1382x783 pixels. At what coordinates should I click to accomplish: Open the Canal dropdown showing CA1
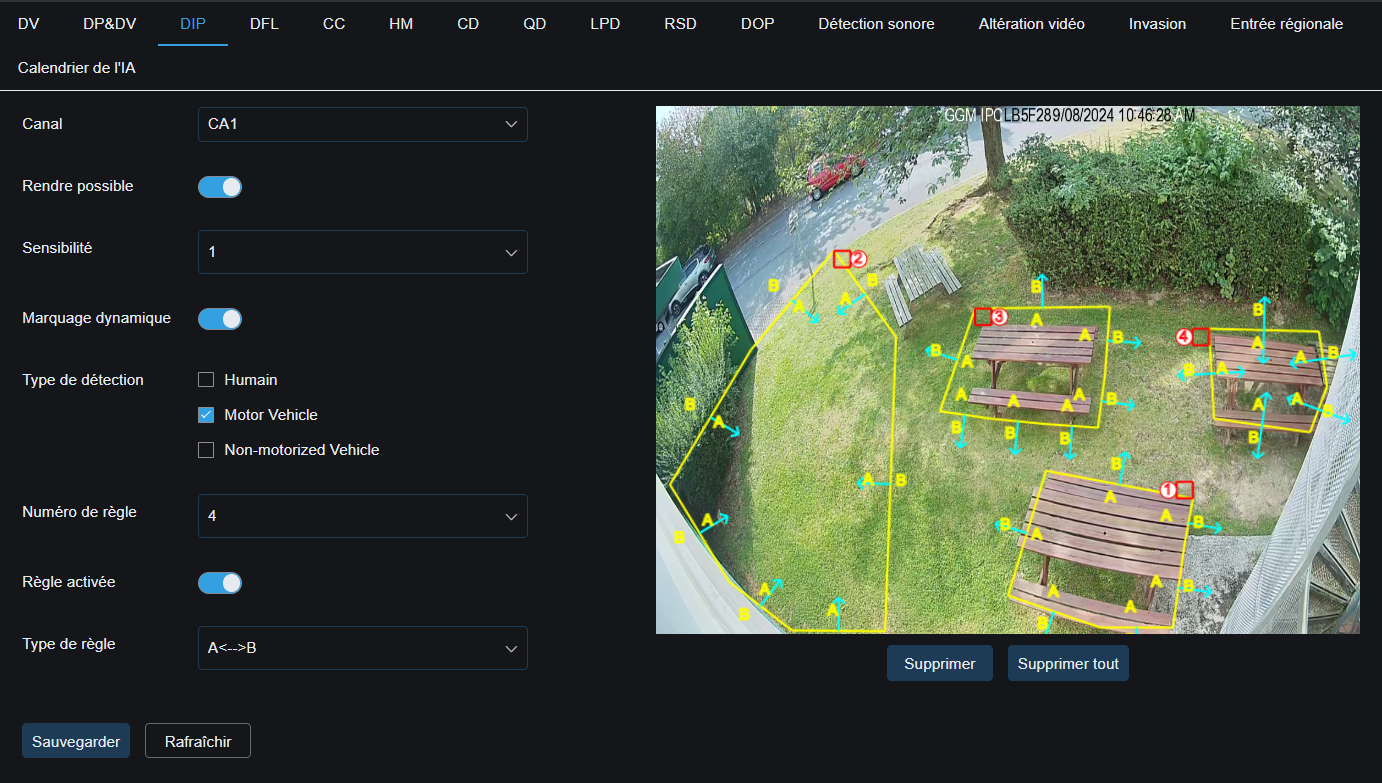tap(362, 124)
